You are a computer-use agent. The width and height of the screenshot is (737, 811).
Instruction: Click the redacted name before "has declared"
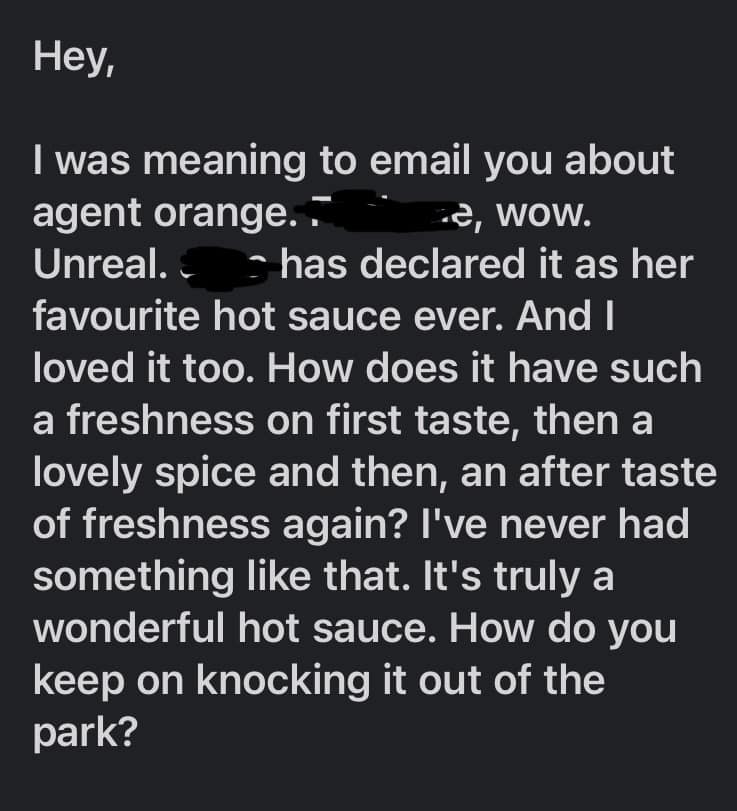point(226,264)
